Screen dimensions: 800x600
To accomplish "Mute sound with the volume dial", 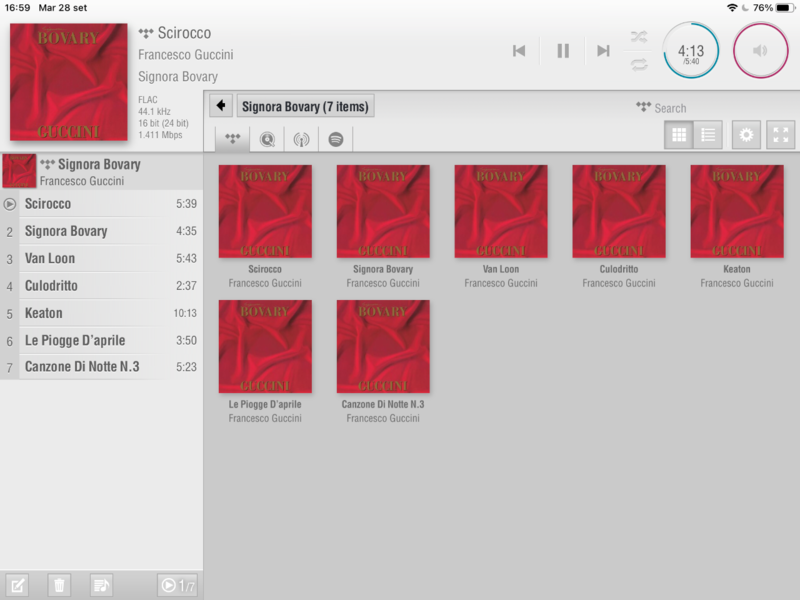I will pyautogui.click(x=761, y=50).
